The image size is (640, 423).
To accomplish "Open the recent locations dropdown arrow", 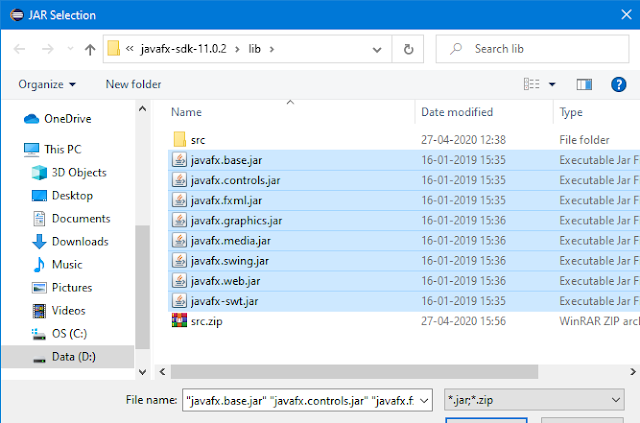I will 70,49.
